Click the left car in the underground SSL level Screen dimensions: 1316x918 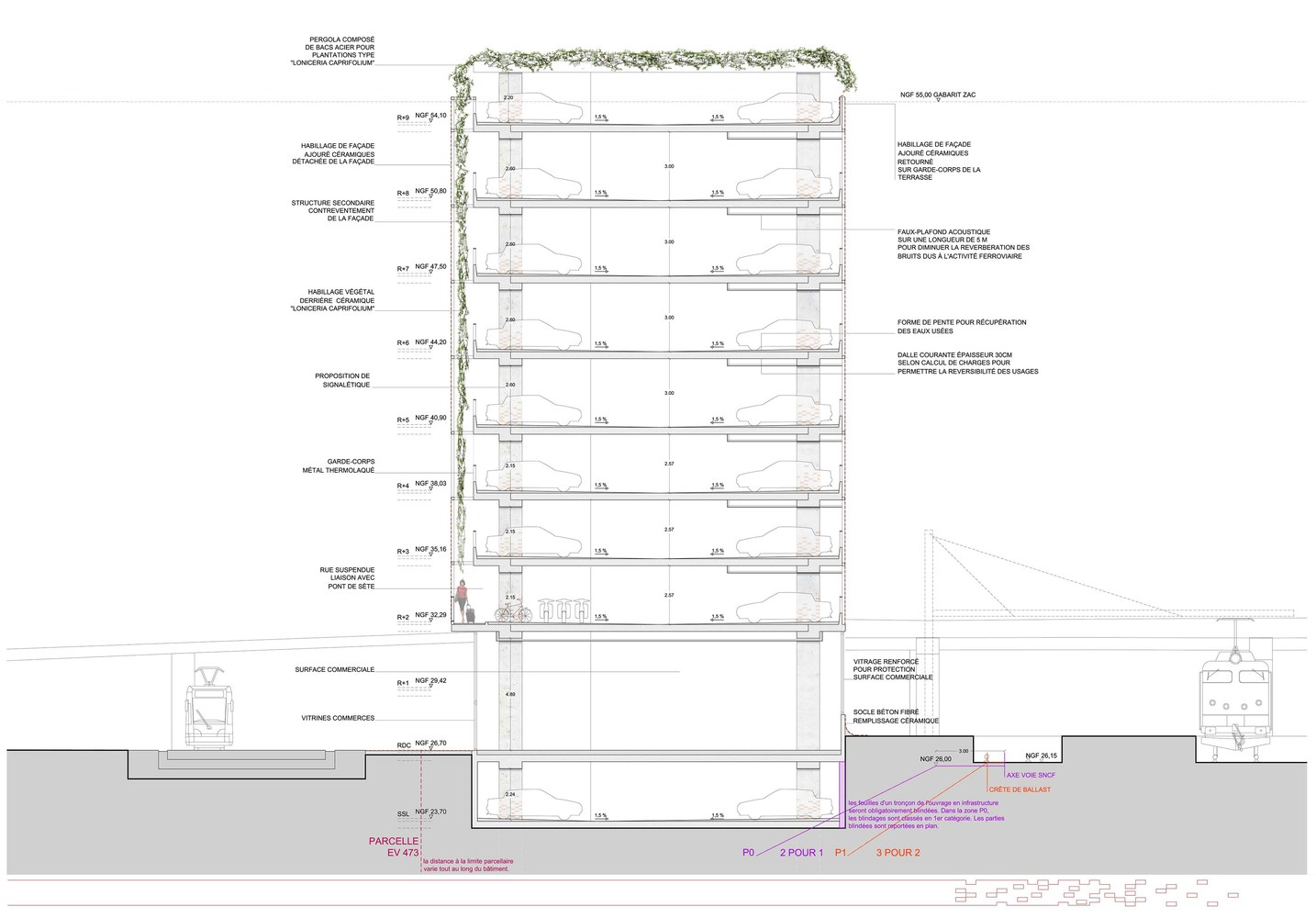(535, 805)
